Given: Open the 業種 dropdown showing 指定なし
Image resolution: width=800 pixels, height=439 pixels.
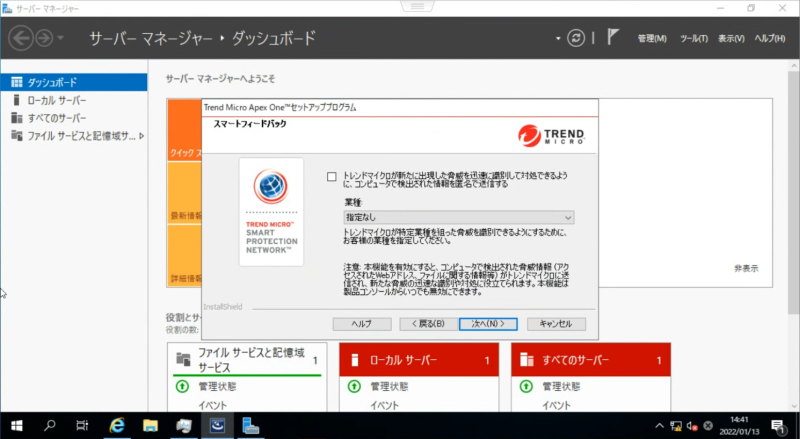Looking at the screenshot, I should tap(459, 217).
